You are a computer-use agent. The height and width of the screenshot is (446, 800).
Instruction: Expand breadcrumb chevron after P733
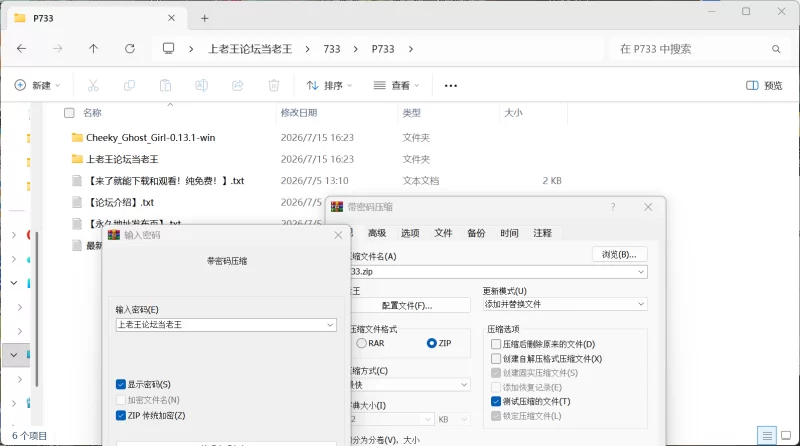(411, 49)
